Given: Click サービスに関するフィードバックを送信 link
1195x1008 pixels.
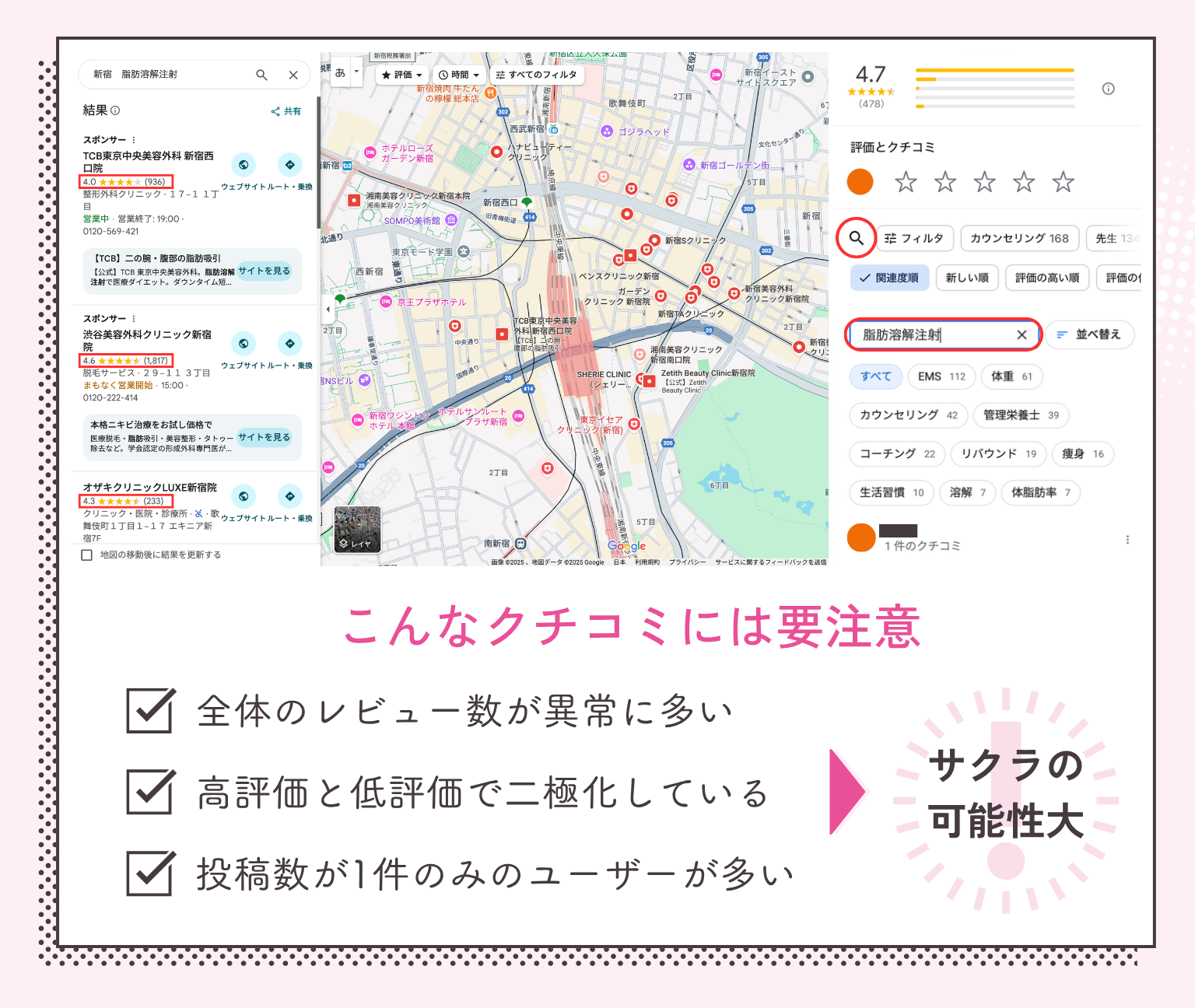Looking at the screenshot, I should click(770, 562).
